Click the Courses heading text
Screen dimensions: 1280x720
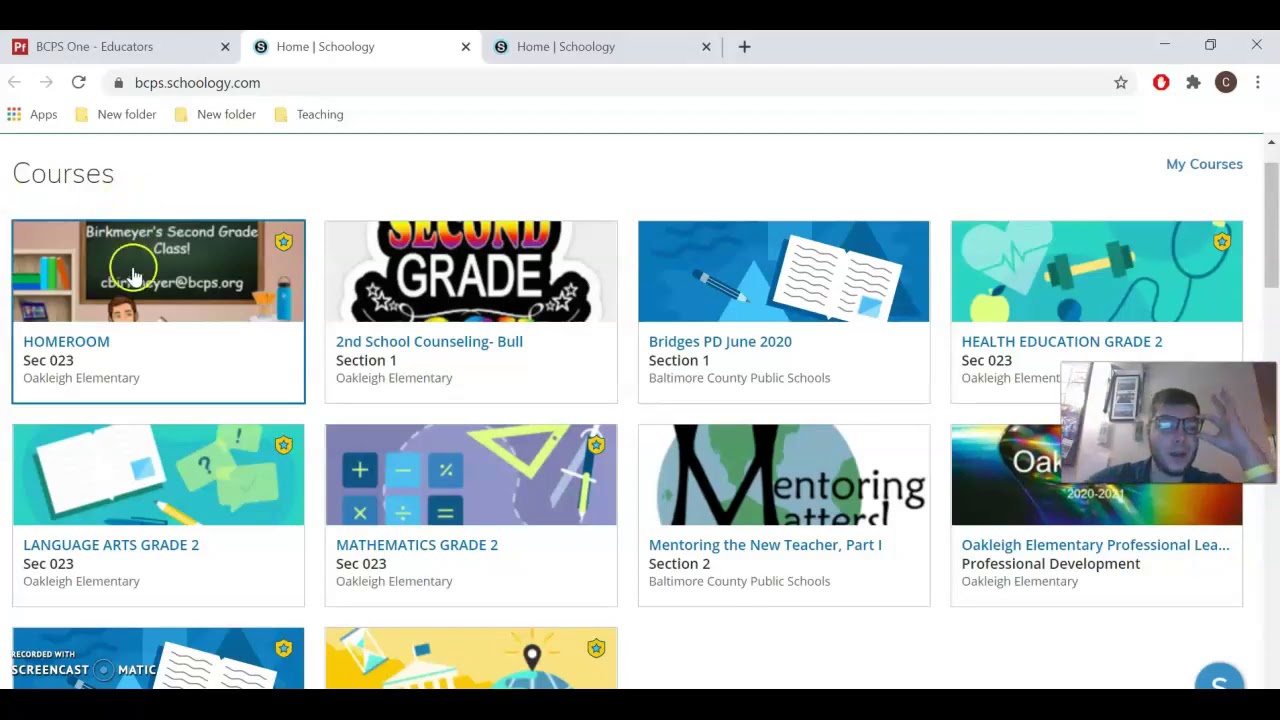click(63, 173)
